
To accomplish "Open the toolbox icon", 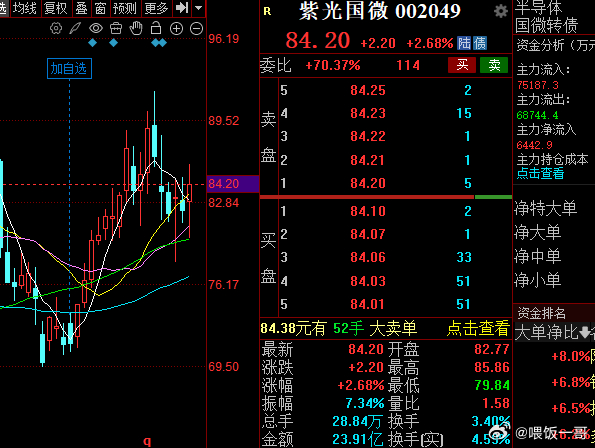I will (116, 28).
